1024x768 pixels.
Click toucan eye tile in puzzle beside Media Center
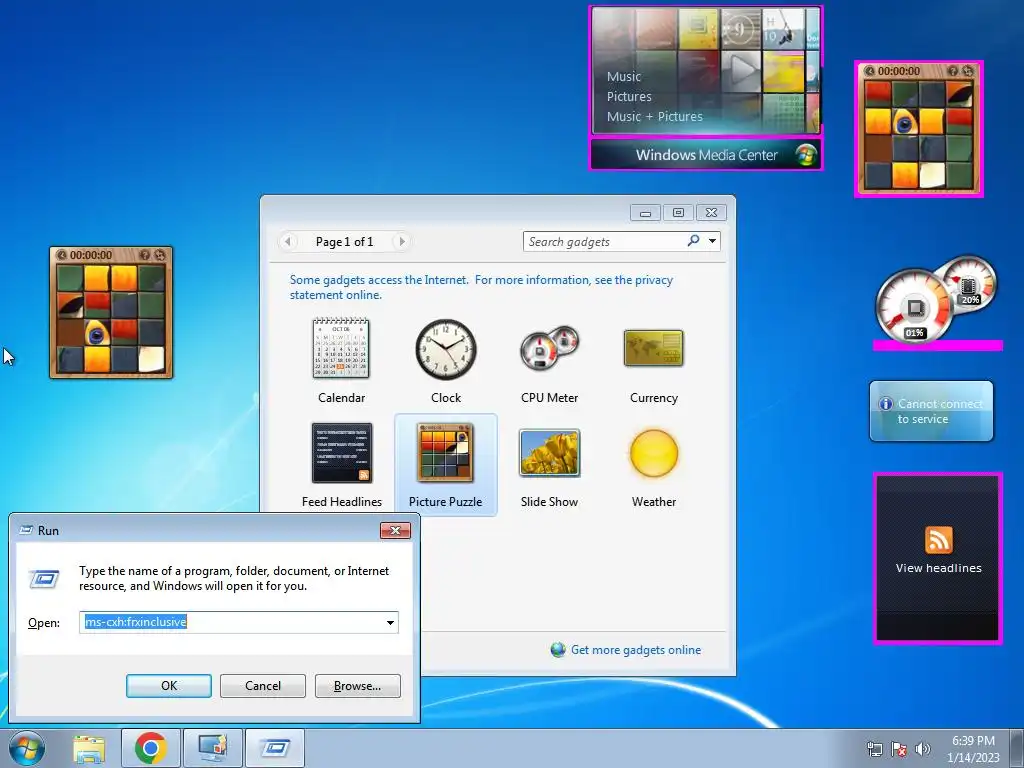904,121
